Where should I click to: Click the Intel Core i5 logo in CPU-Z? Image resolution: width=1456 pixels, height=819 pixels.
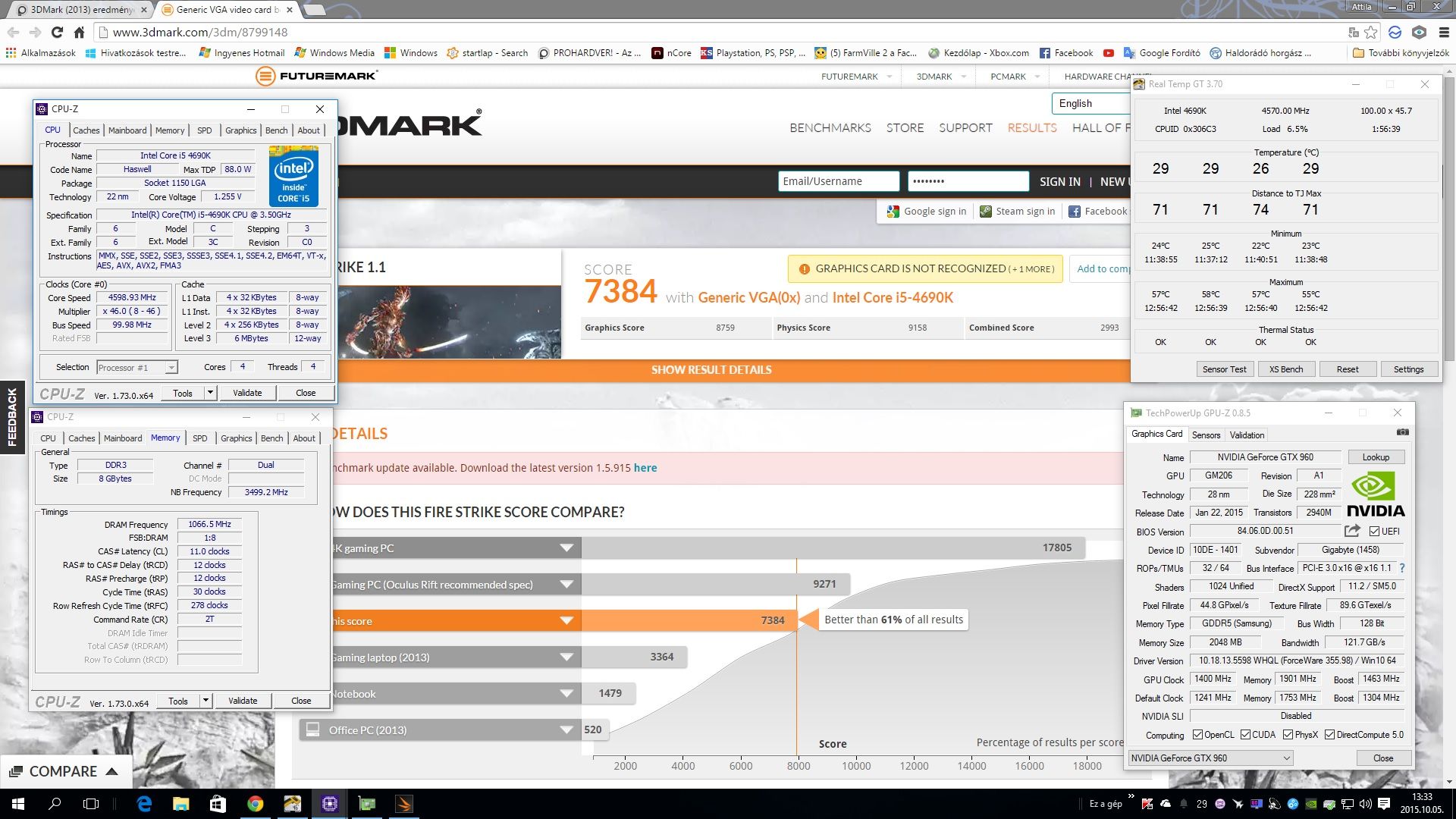pyautogui.click(x=293, y=176)
